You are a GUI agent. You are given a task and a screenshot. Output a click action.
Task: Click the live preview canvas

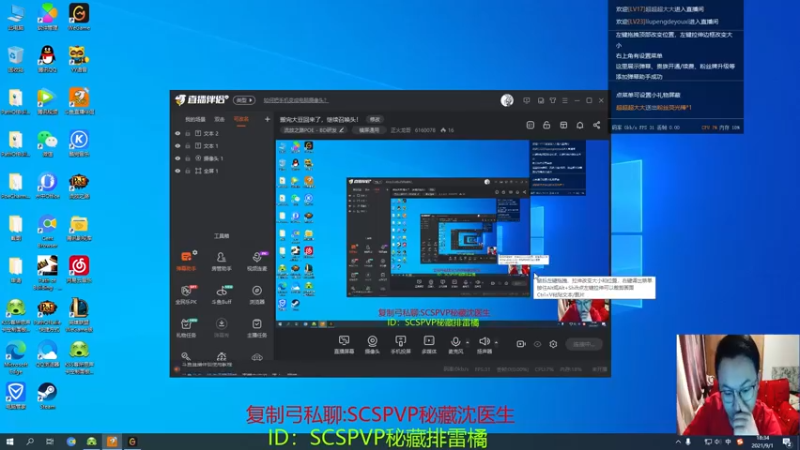tap(442, 234)
